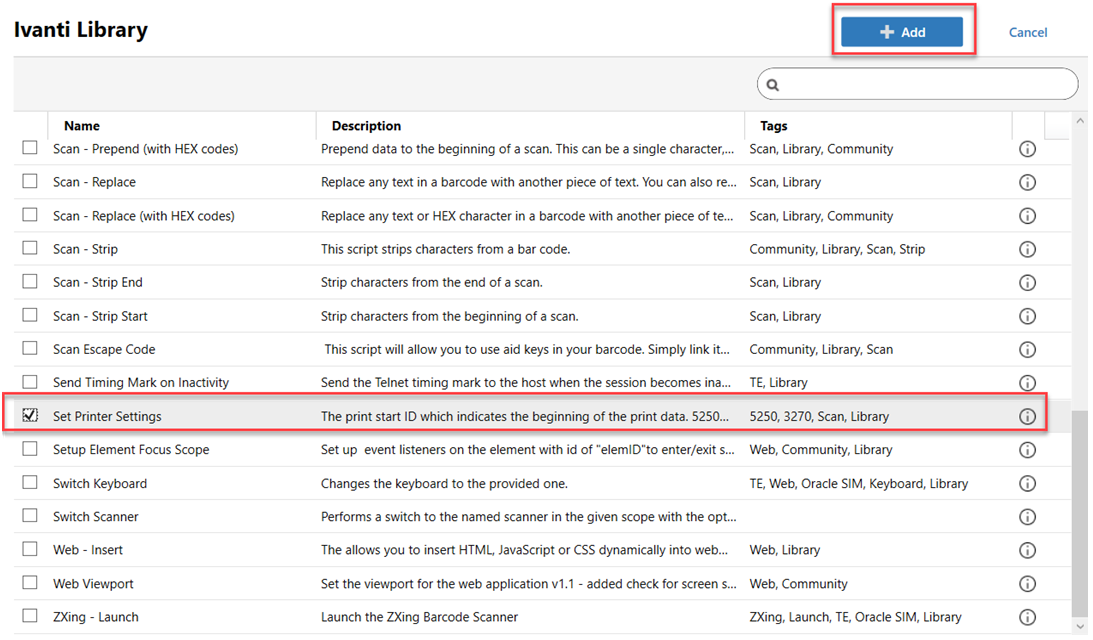Click 'Set Printer Settings' script name

point(107,416)
